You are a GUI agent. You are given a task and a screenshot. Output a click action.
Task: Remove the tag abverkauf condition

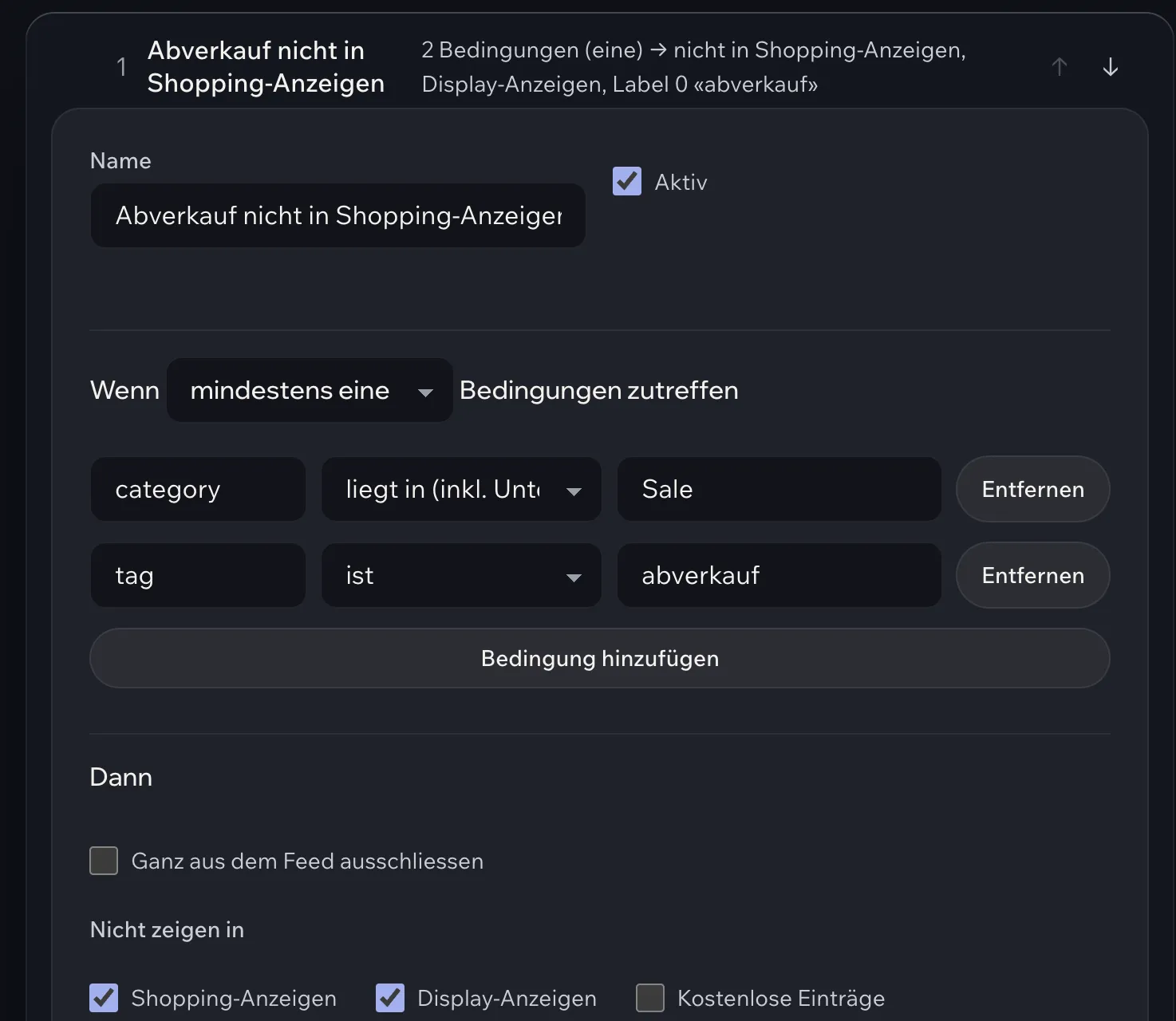point(1032,575)
